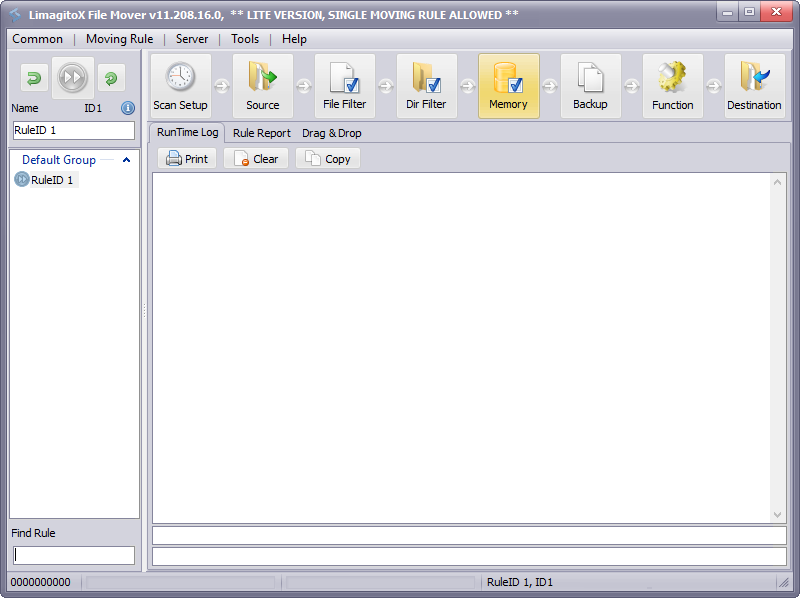Start rule with fast-forward play button

[x=72, y=78]
